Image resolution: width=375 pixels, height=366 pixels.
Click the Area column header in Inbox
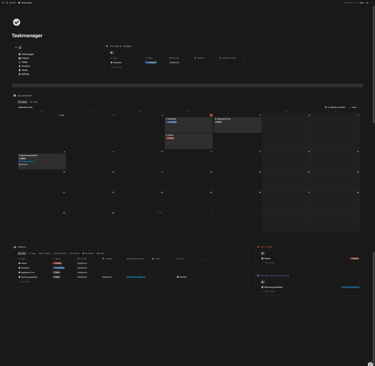[180, 259]
